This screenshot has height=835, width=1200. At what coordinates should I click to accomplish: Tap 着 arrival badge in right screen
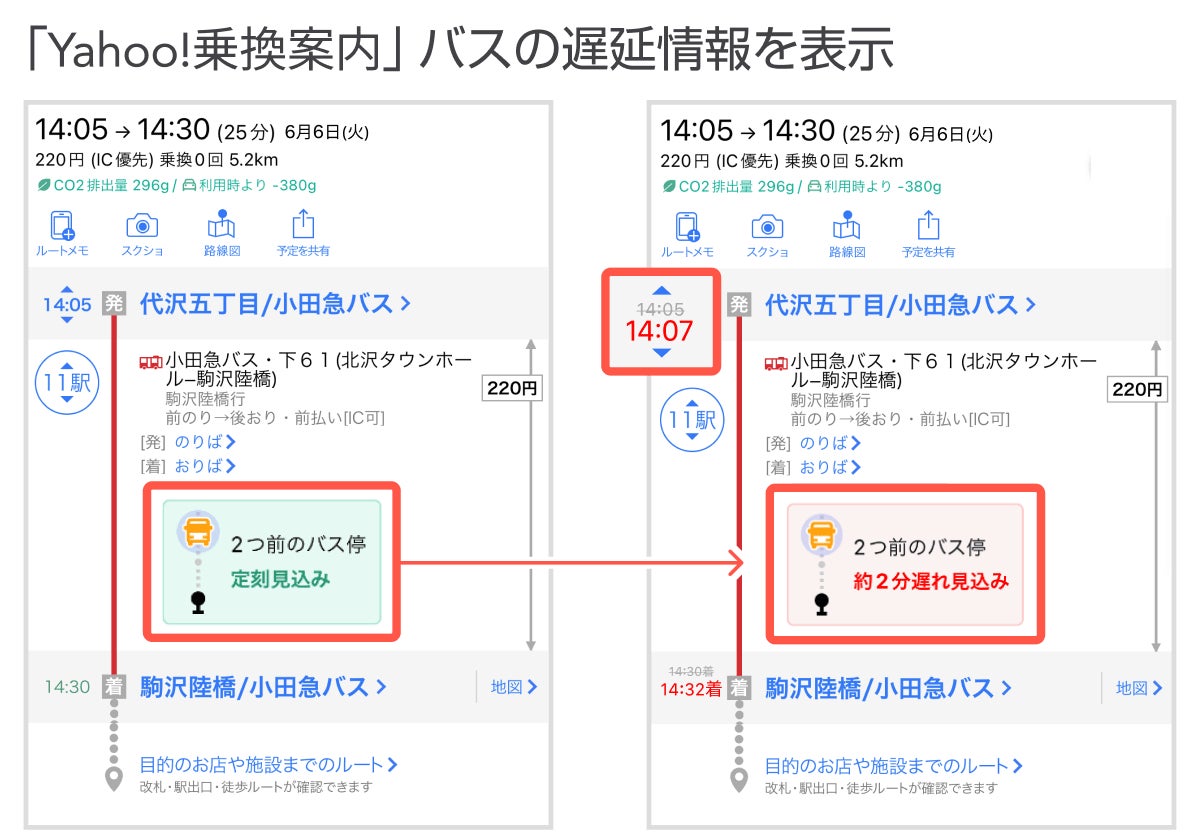739,687
